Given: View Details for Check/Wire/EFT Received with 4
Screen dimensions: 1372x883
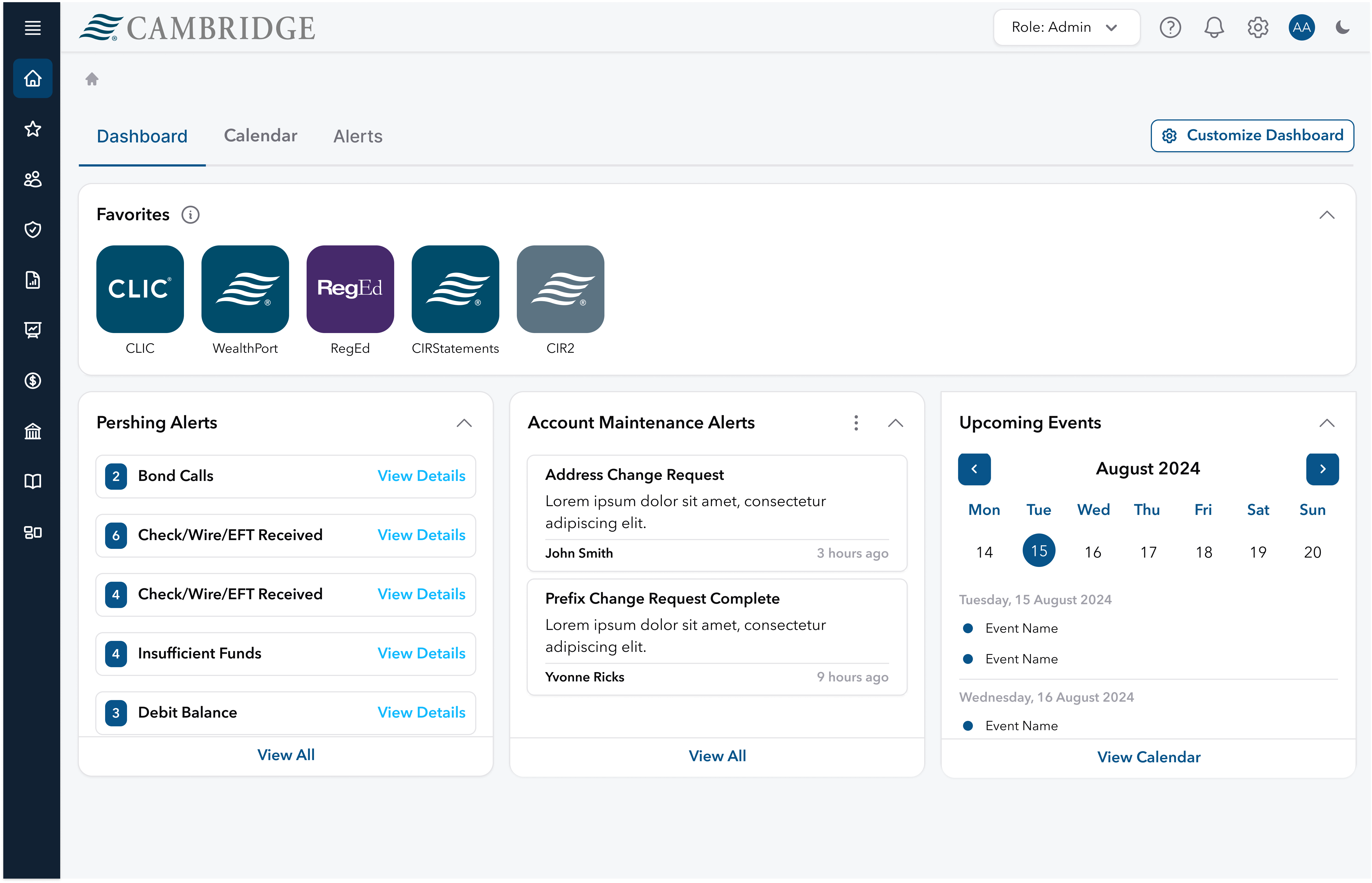Looking at the screenshot, I should click(421, 594).
